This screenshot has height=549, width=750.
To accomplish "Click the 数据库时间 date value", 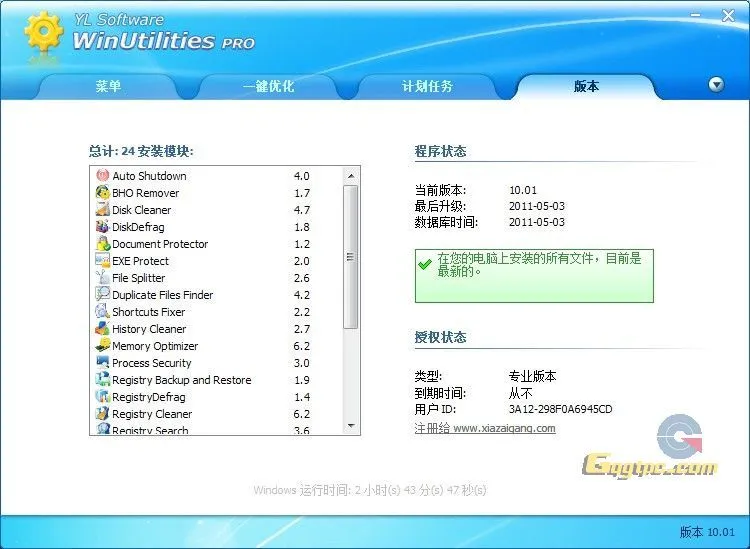I will click(x=537, y=222).
